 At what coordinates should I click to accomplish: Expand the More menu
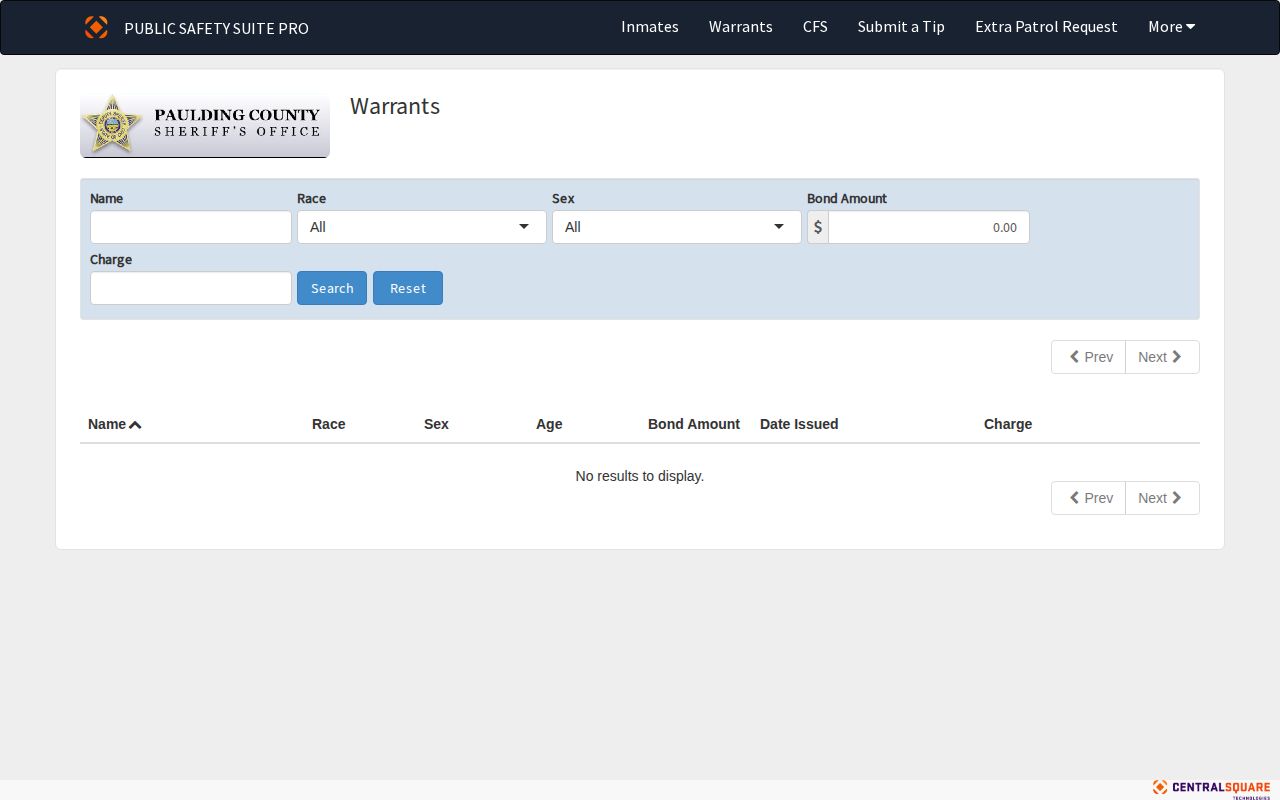pyautogui.click(x=1171, y=27)
